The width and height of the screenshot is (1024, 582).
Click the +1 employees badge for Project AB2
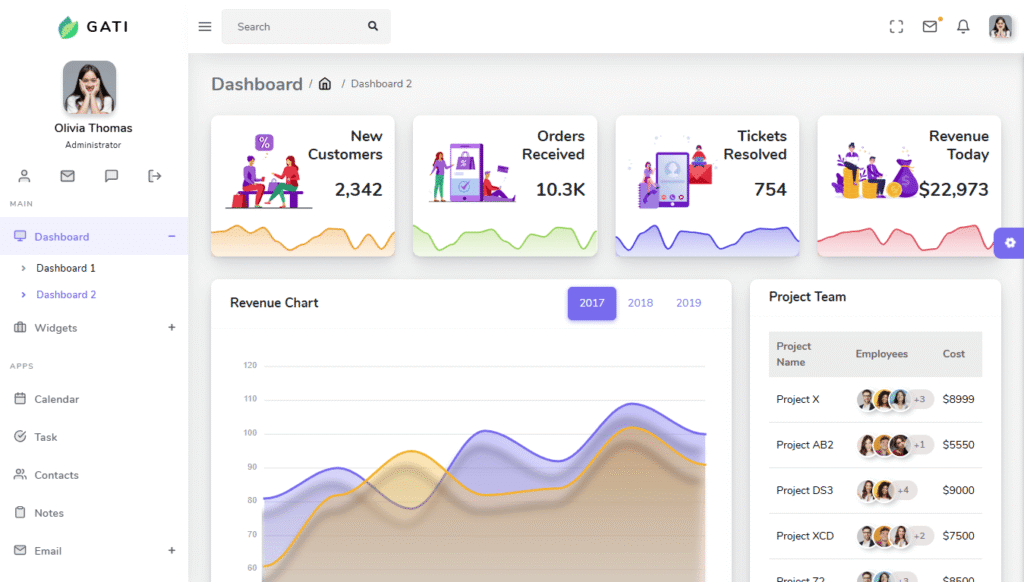(920, 445)
